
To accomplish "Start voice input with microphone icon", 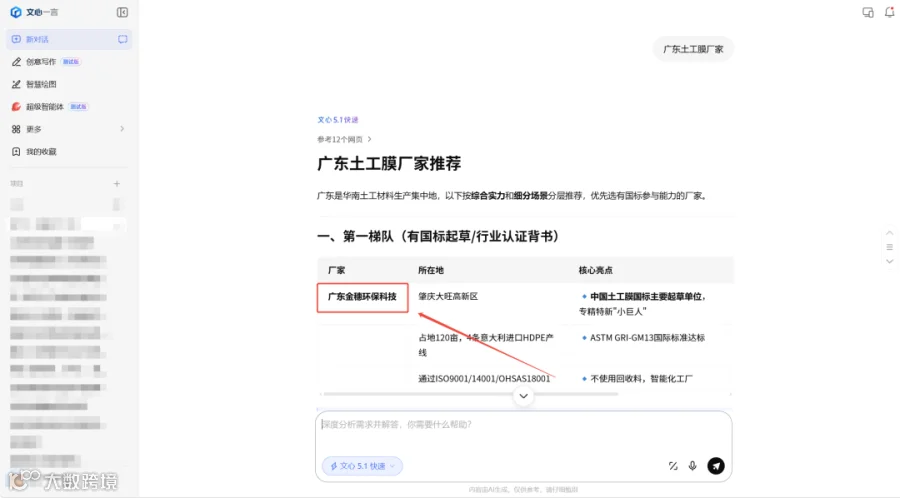I will (x=693, y=466).
